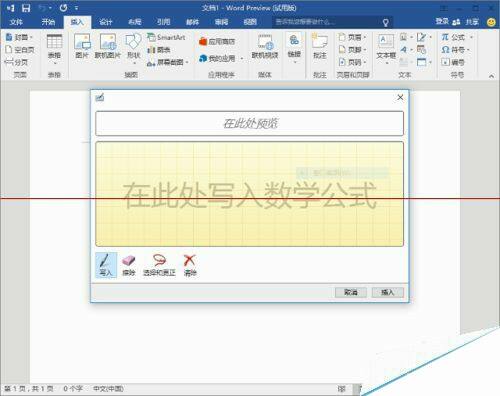The image size is (500, 396).
Task: Click the 共享 (Share) button
Action: [x=467, y=22]
